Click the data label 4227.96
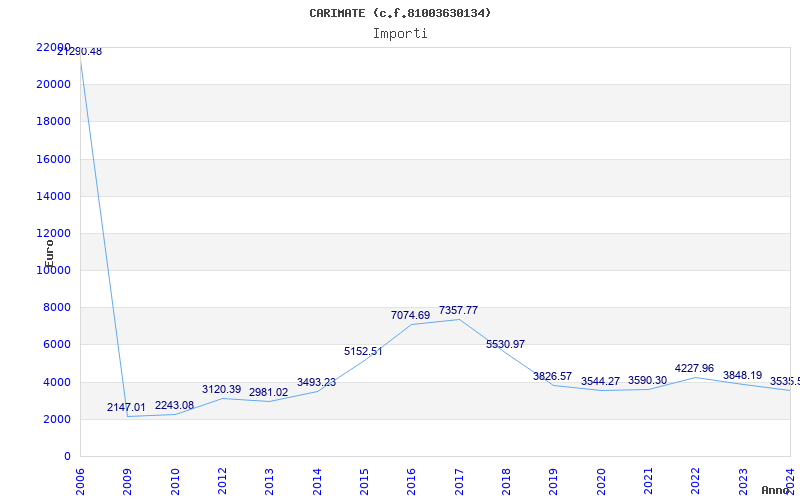This screenshot has height=500, width=800. 694,369
